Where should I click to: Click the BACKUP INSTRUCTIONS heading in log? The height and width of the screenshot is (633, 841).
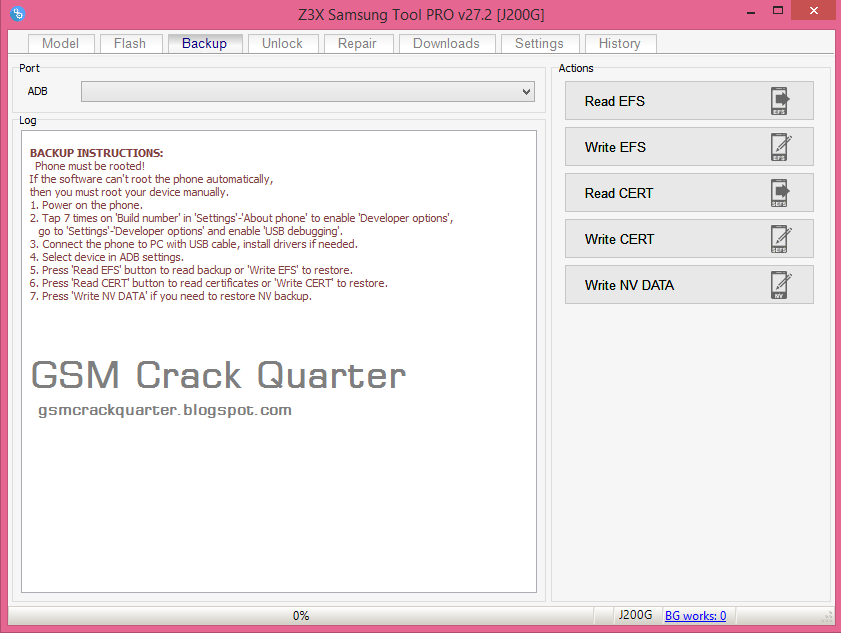[x=97, y=153]
